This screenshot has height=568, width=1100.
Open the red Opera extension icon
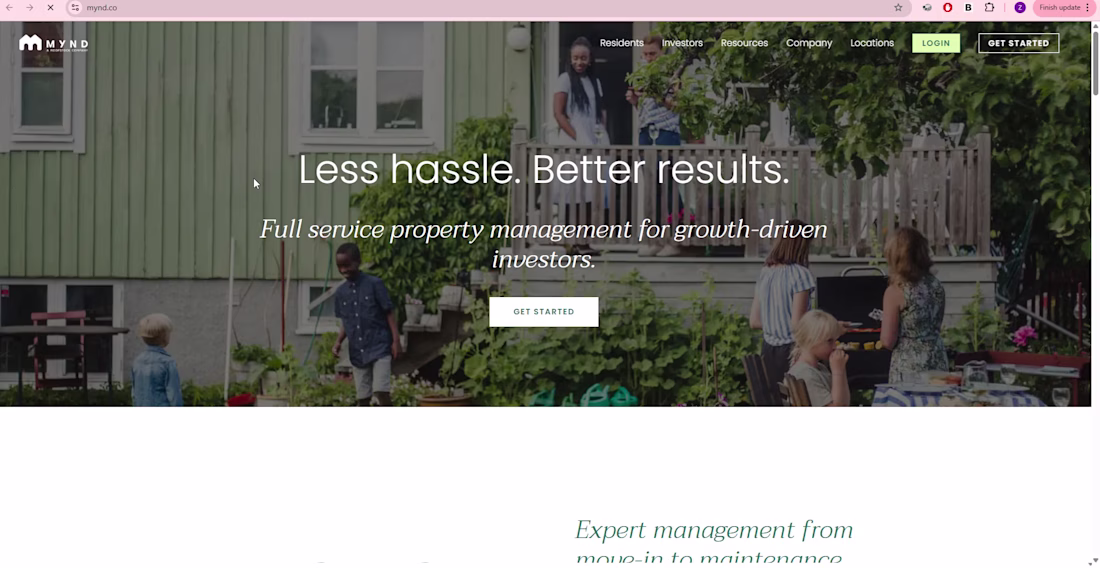pyautogui.click(x=947, y=8)
